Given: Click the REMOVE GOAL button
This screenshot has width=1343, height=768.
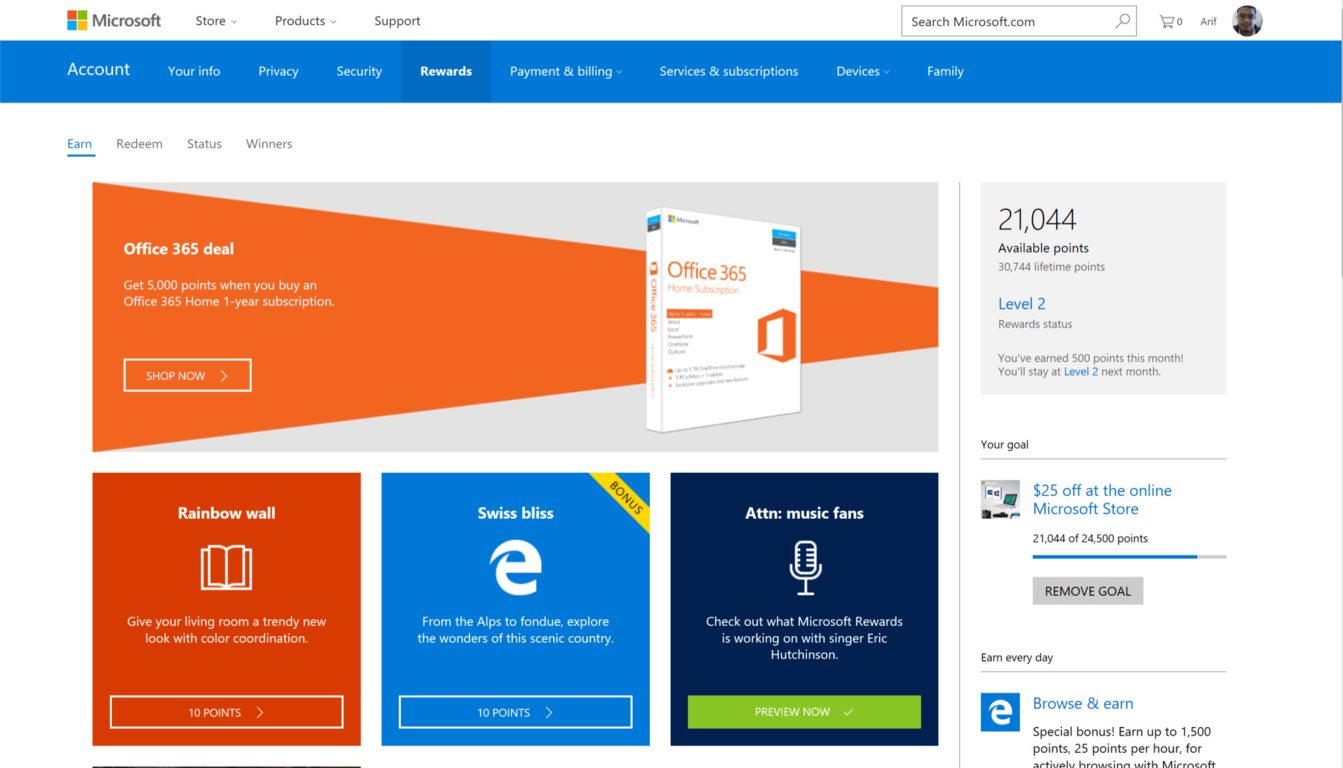Looking at the screenshot, I should pyautogui.click(x=1088, y=591).
